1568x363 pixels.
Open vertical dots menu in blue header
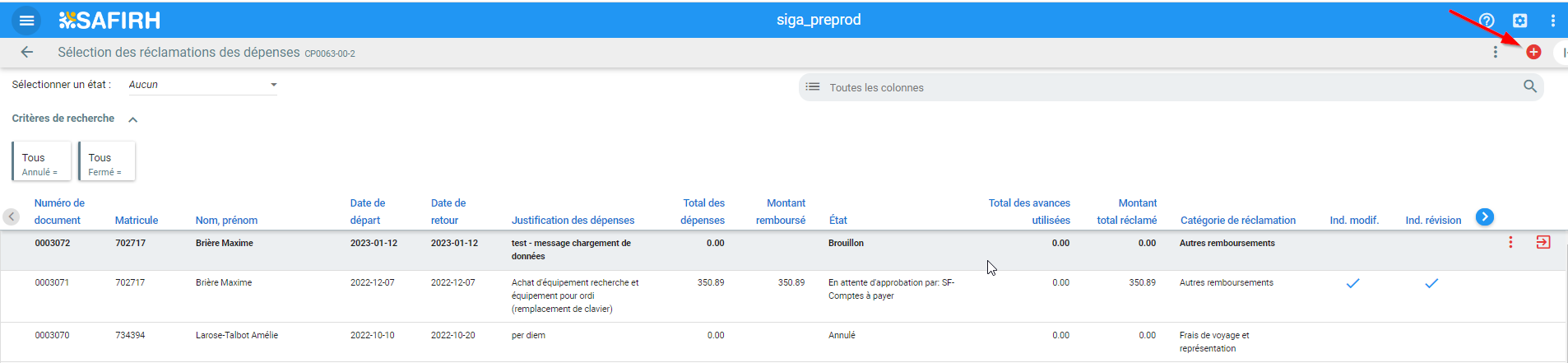(1552, 21)
